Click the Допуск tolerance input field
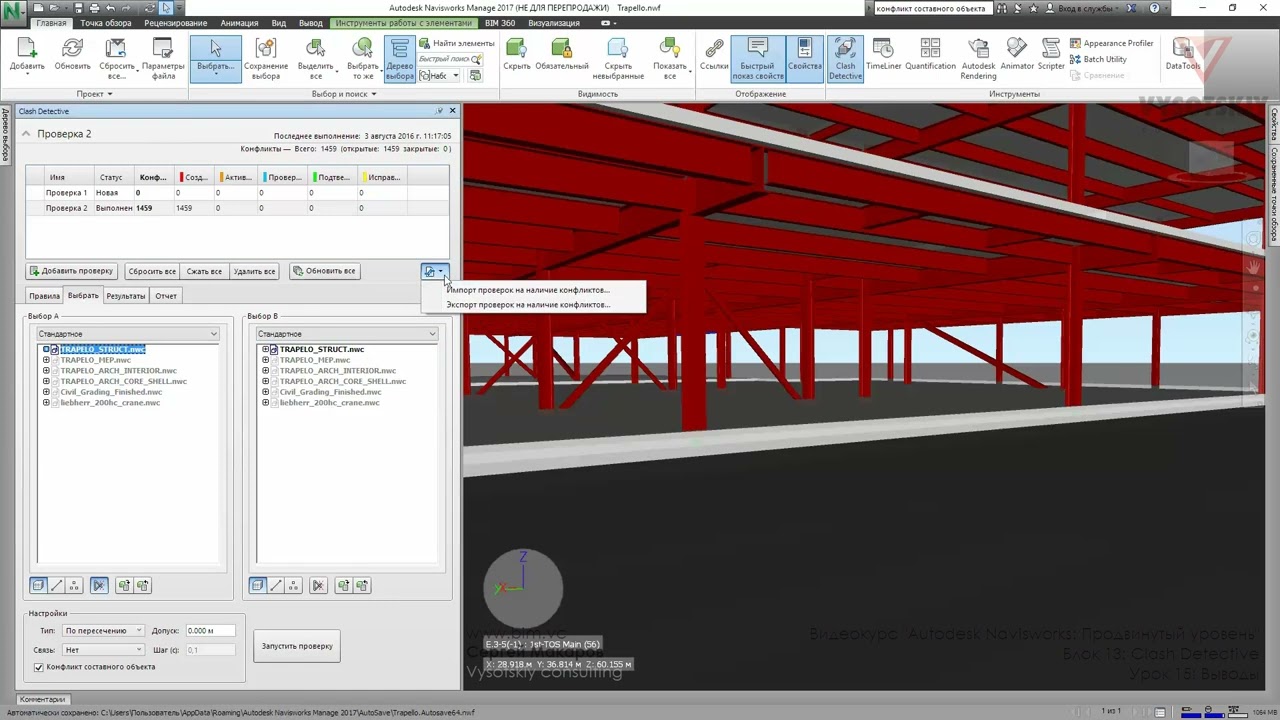 210,631
